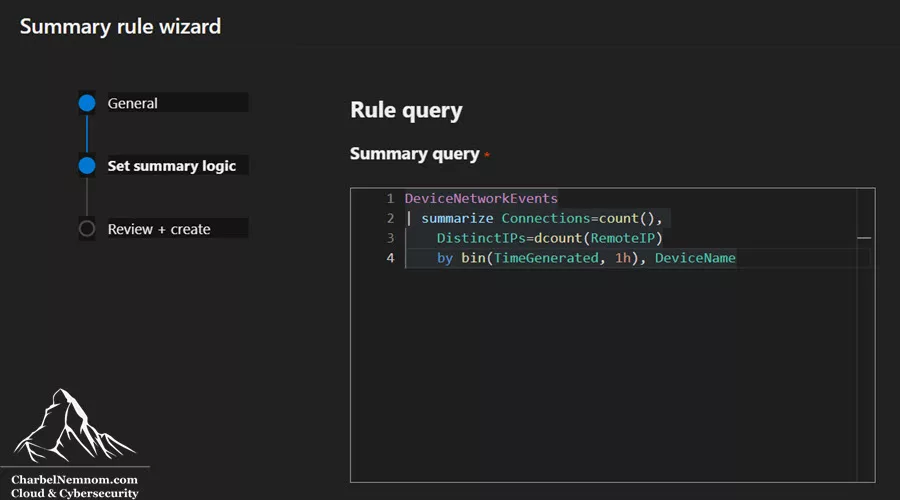Click line number 2 in editor gutter
The height and width of the screenshot is (500, 900).
[390, 218]
